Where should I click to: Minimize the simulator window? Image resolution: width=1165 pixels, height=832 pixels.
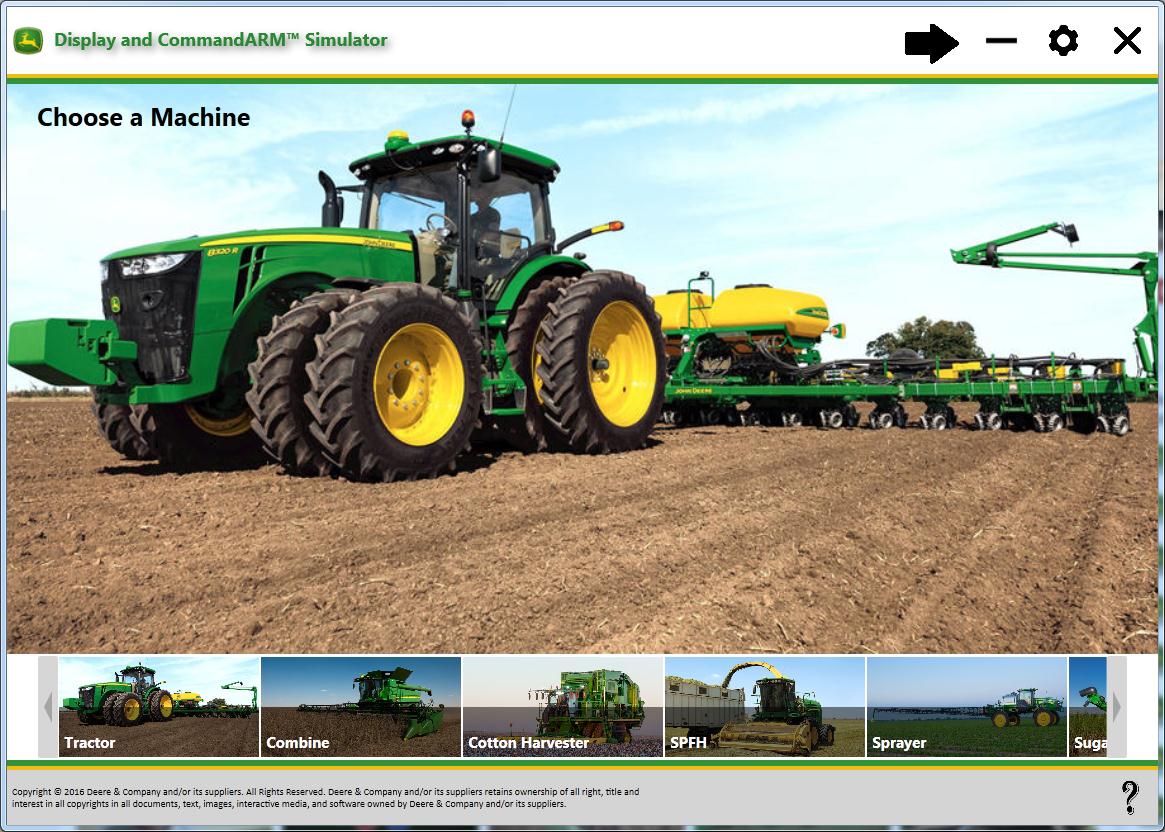coord(1001,41)
